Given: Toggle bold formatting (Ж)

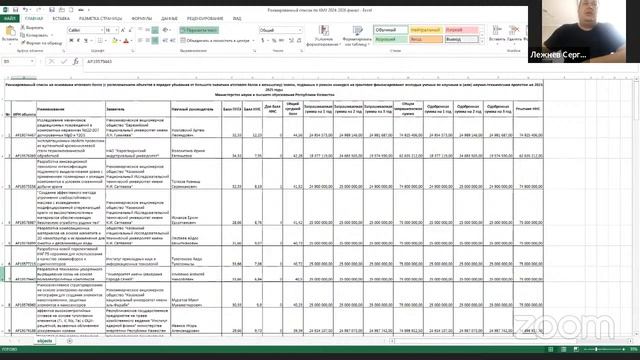Looking at the screenshot, I should (71, 40).
